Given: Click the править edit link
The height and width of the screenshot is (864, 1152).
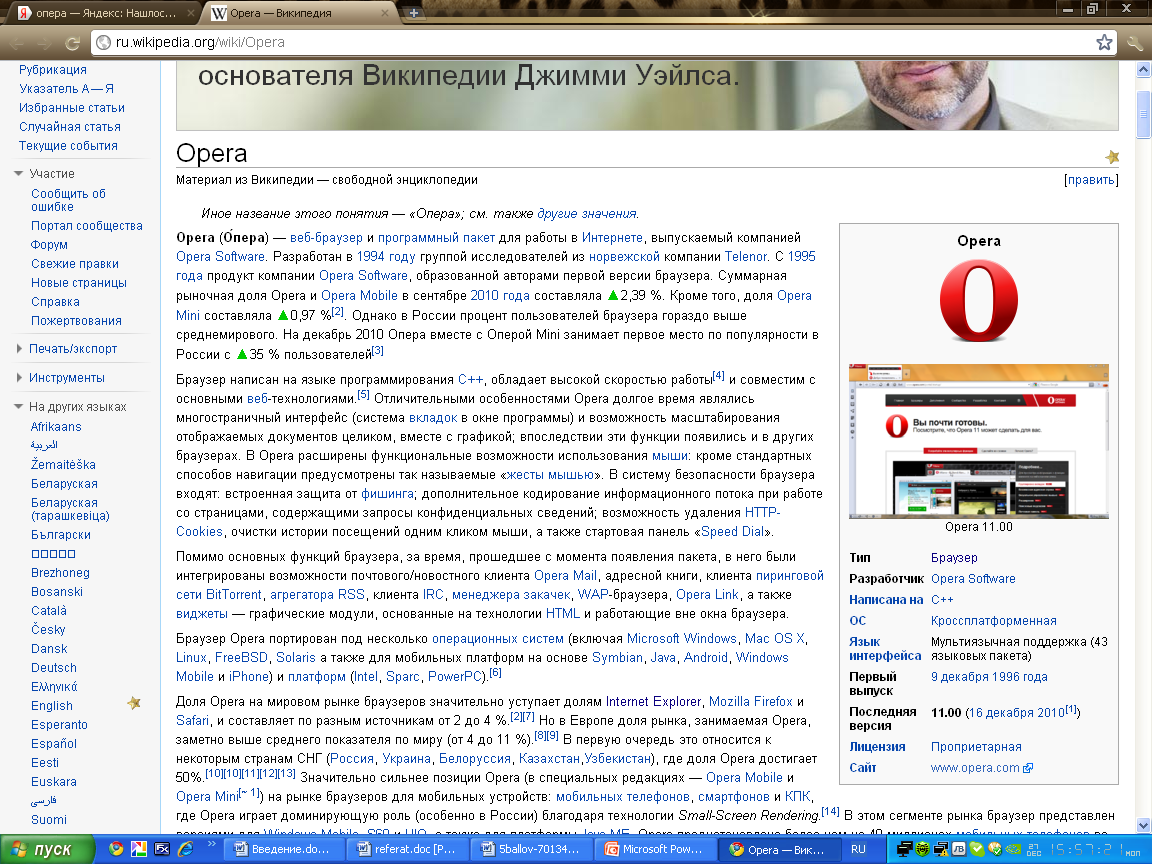Looking at the screenshot, I should click(x=1091, y=180).
